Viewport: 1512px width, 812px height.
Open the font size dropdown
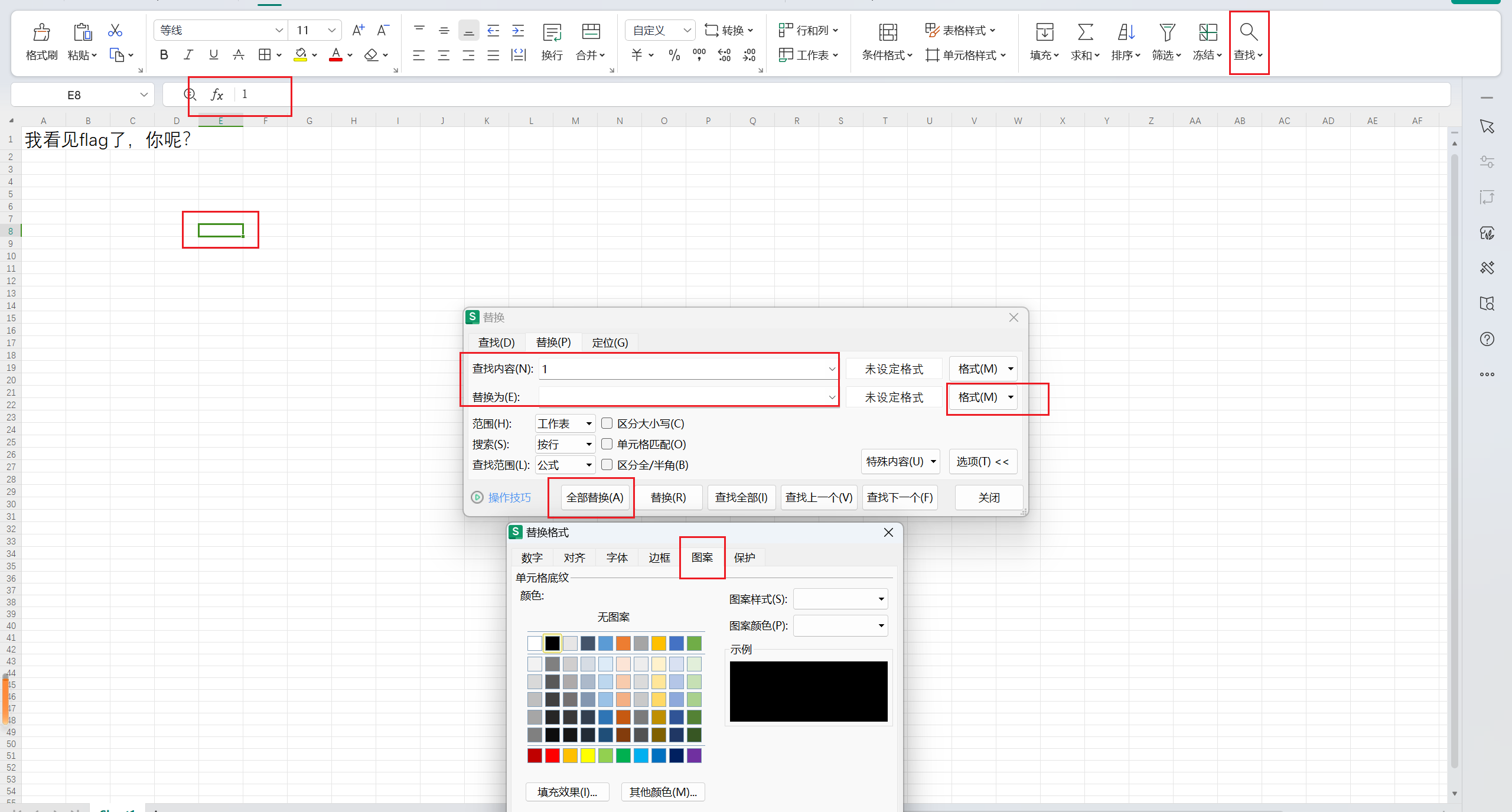pyautogui.click(x=331, y=30)
